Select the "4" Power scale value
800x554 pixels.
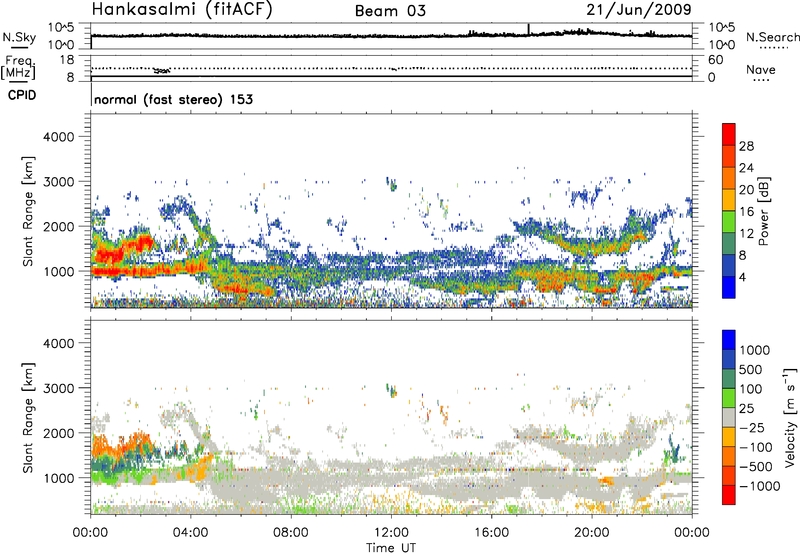[742, 277]
